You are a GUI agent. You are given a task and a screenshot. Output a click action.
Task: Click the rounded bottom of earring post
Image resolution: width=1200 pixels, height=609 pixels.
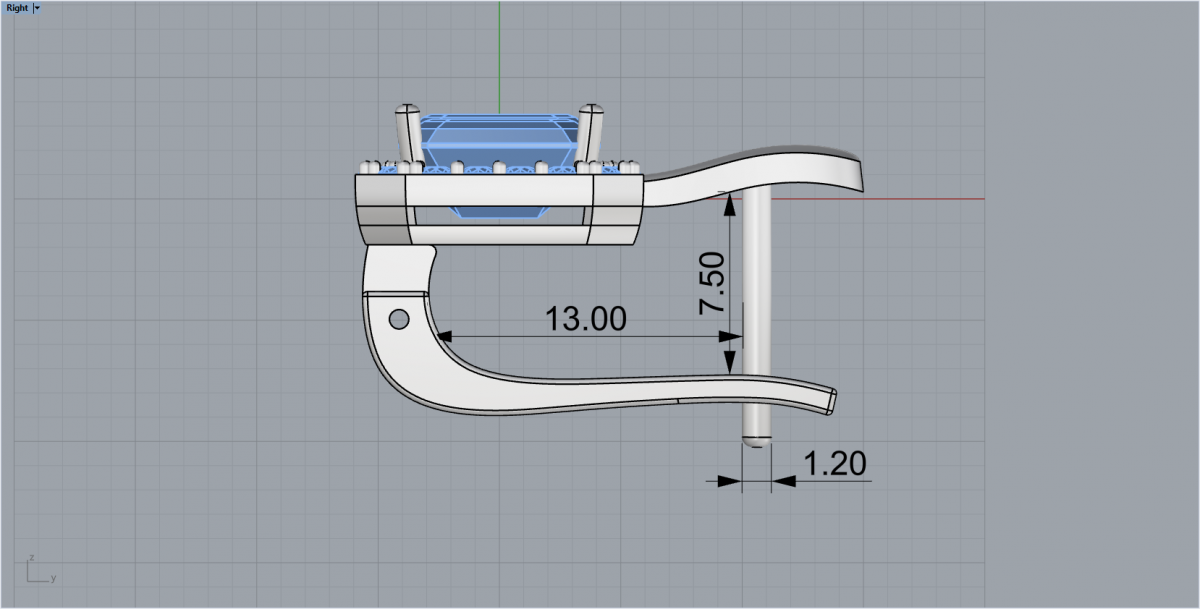tap(757, 440)
